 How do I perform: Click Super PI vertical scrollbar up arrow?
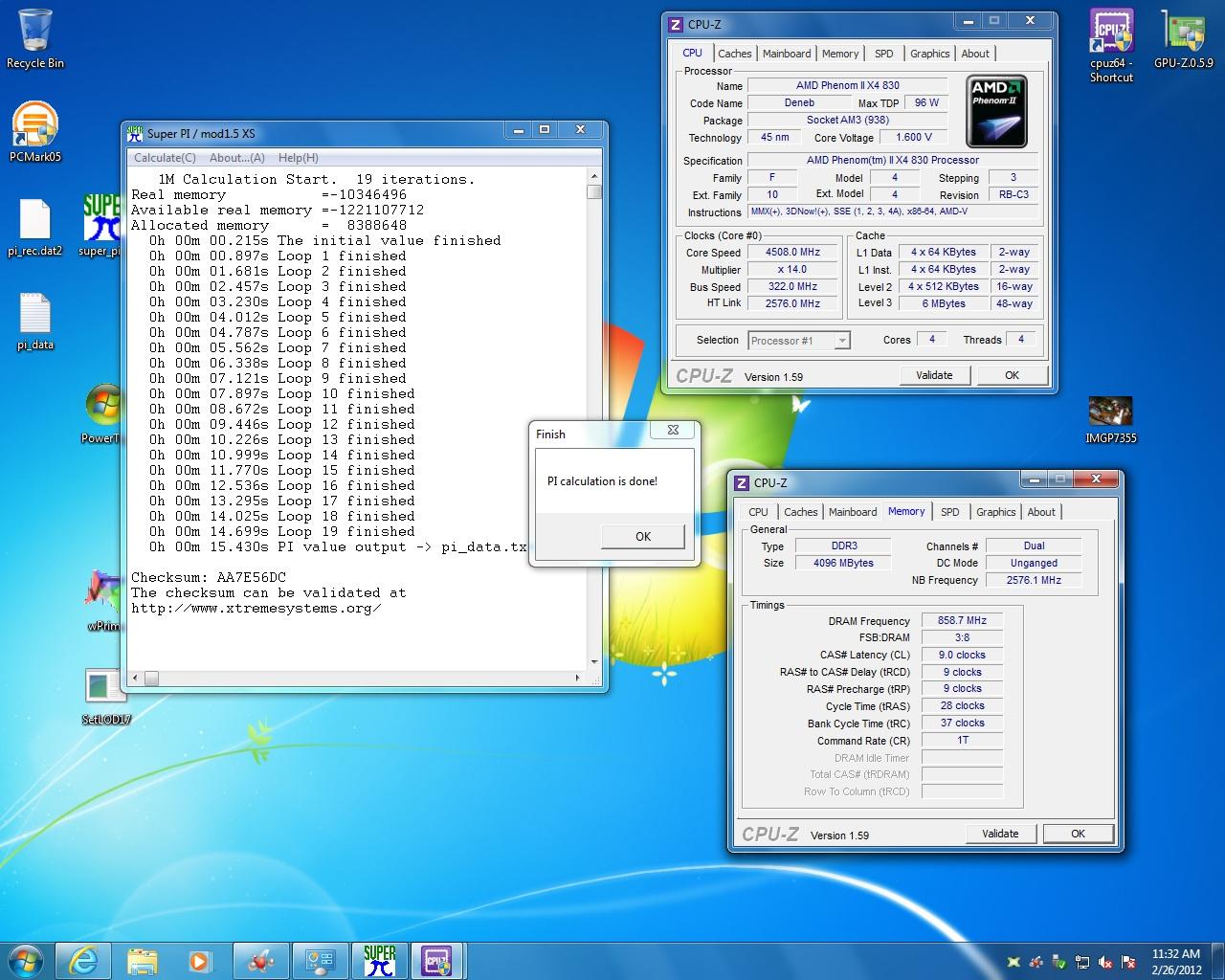[594, 177]
